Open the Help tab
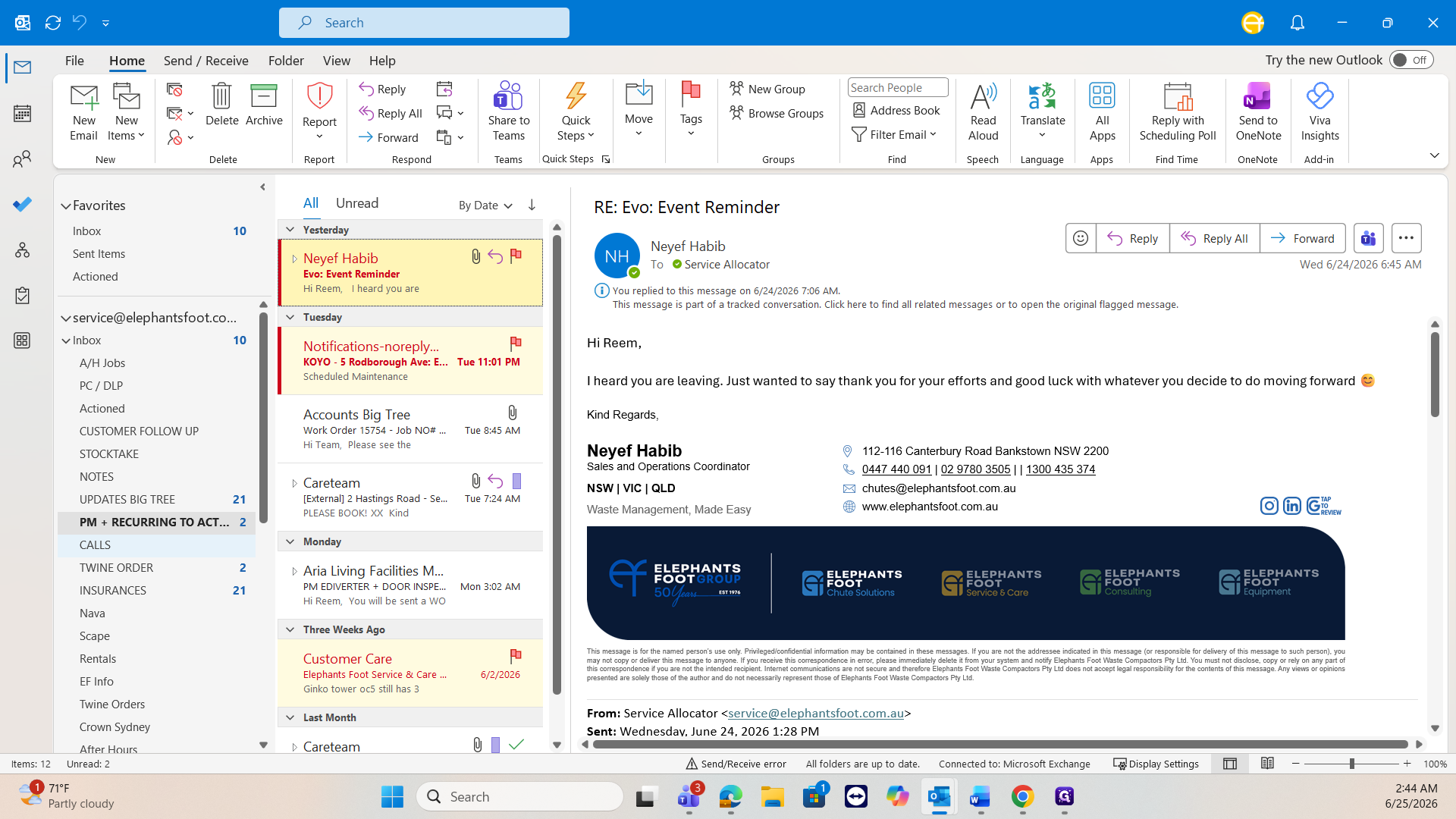The width and height of the screenshot is (1456, 819). (382, 61)
